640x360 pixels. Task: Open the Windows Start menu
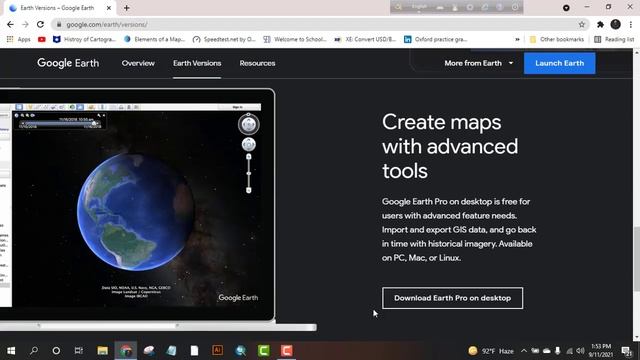pos(11,351)
